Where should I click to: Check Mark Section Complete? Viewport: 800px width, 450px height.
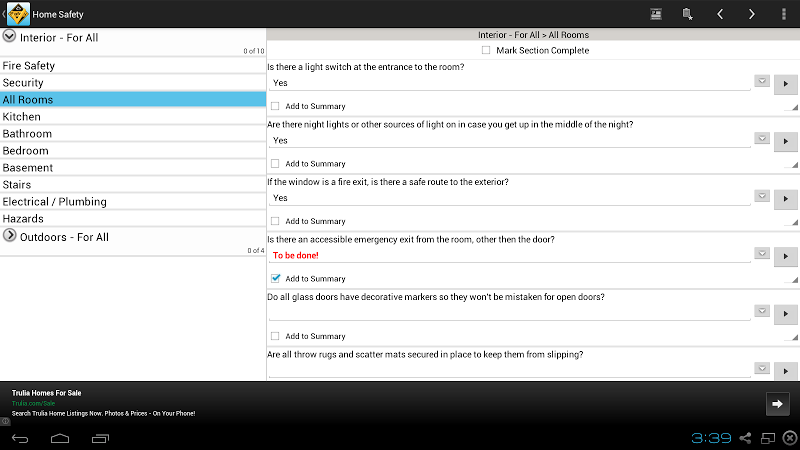coord(486,50)
